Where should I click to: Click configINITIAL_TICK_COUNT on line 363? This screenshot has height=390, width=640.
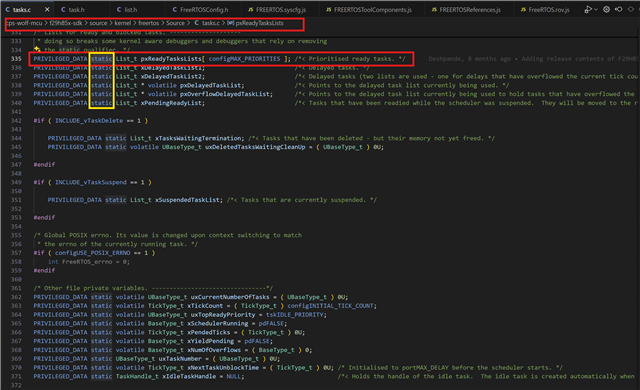point(330,306)
